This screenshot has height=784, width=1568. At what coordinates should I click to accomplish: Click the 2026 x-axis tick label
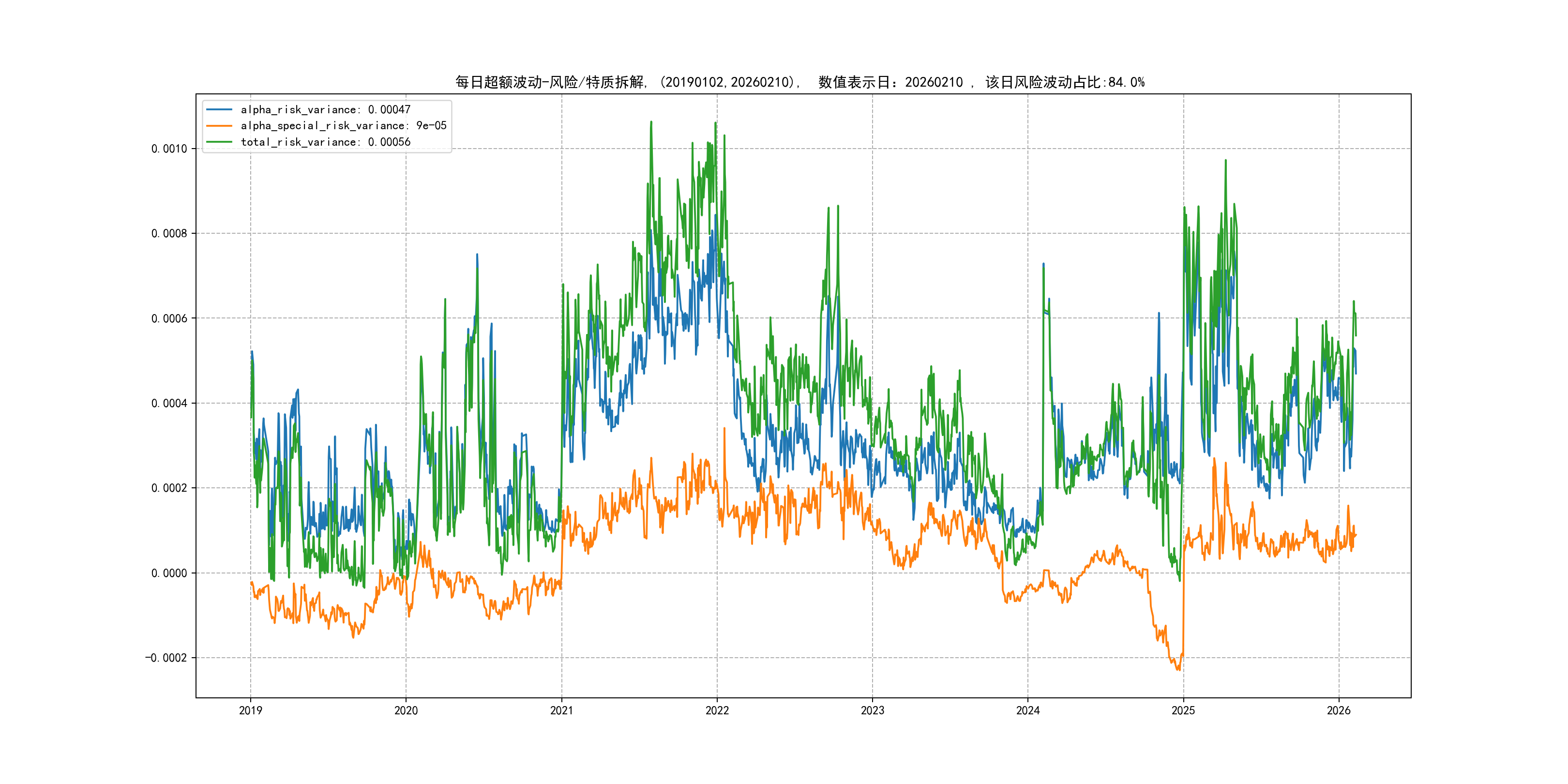(1339, 710)
